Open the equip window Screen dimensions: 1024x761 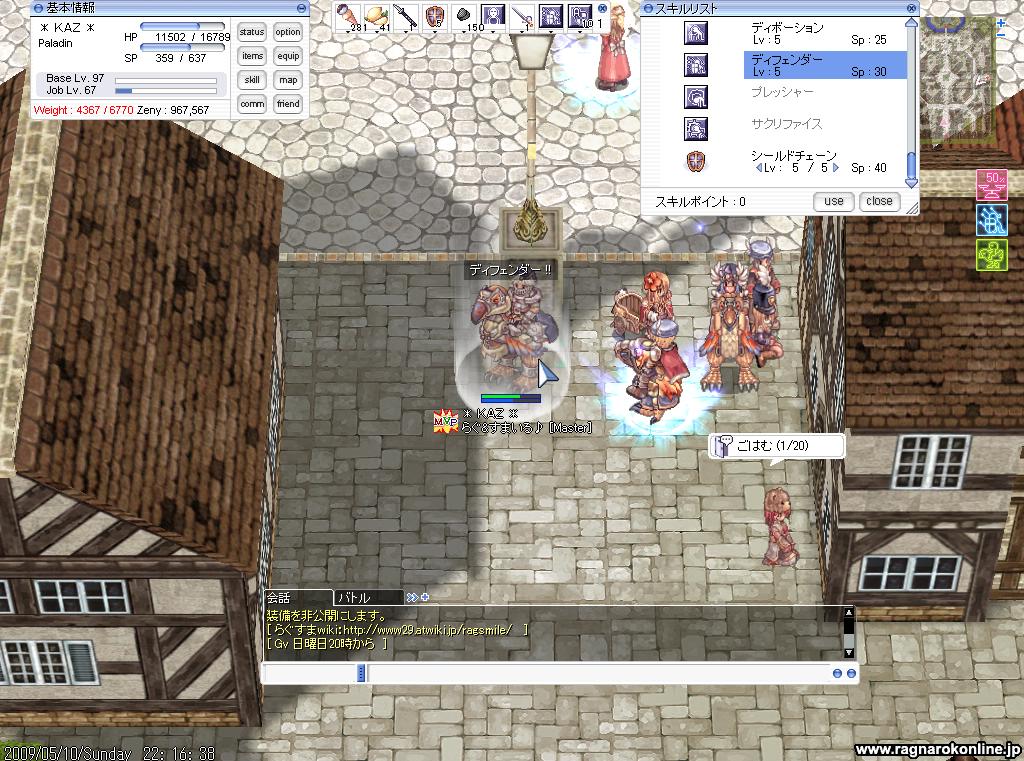[288, 56]
